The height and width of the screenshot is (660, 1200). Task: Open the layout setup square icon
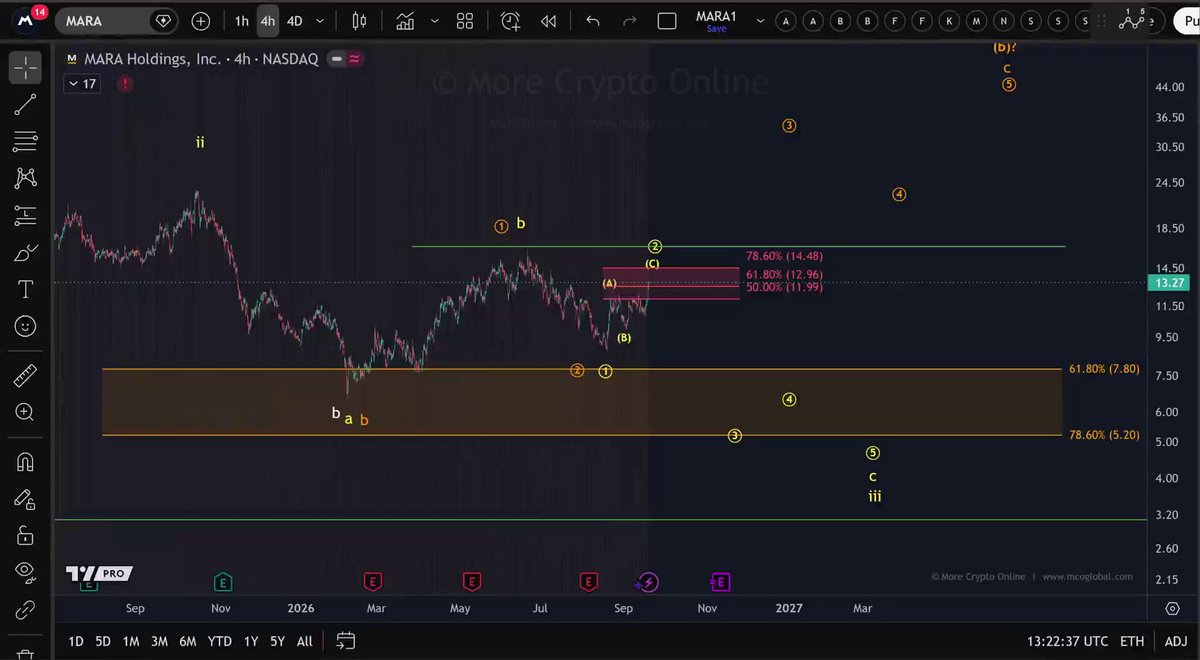668,21
